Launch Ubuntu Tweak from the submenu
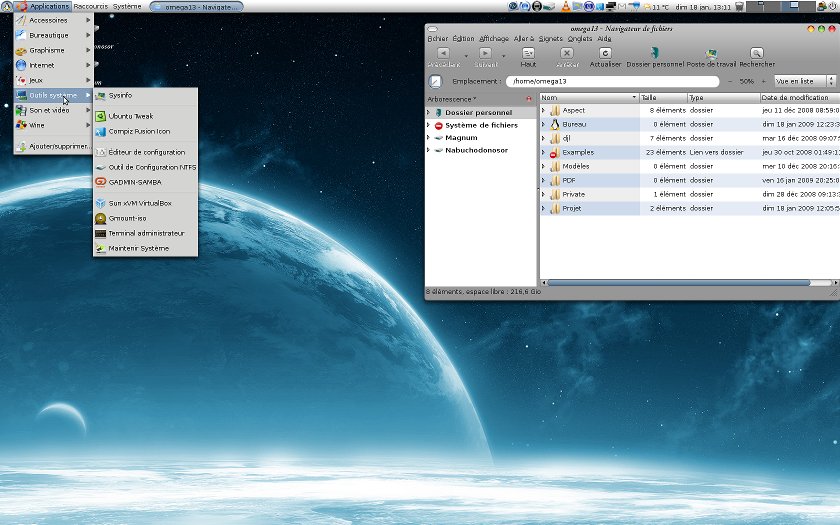The width and height of the screenshot is (840, 525). (146, 116)
